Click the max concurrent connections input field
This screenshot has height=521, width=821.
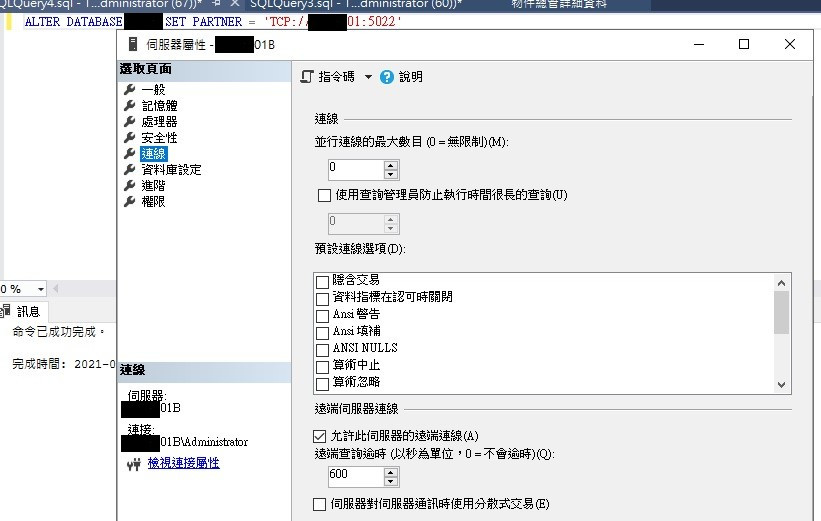tap(356, 170)
